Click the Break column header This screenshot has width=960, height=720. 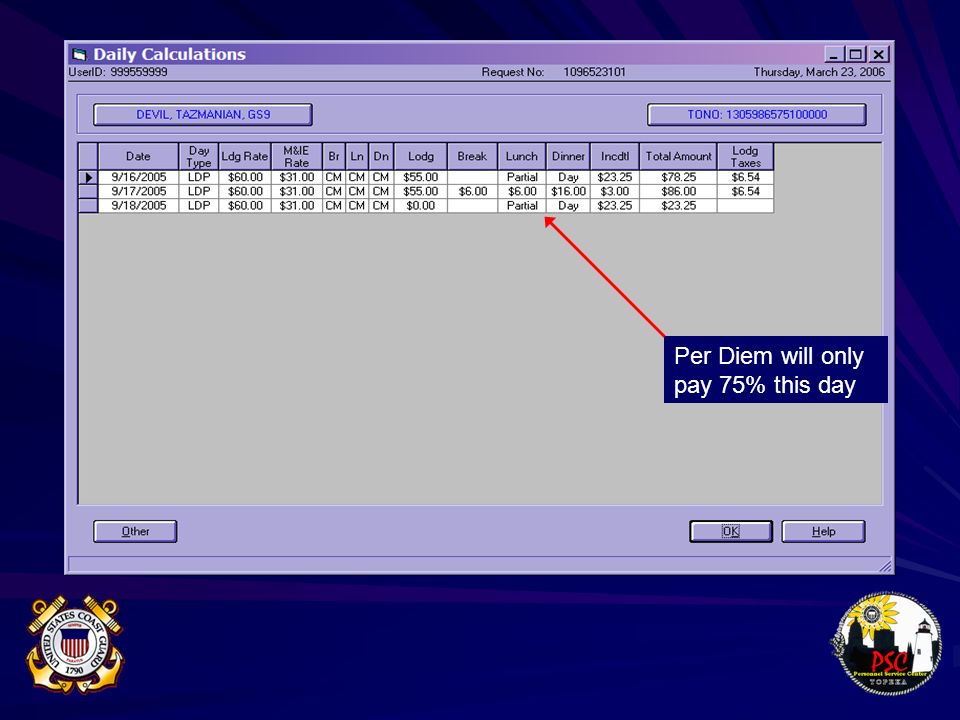[x=472, y=157]
